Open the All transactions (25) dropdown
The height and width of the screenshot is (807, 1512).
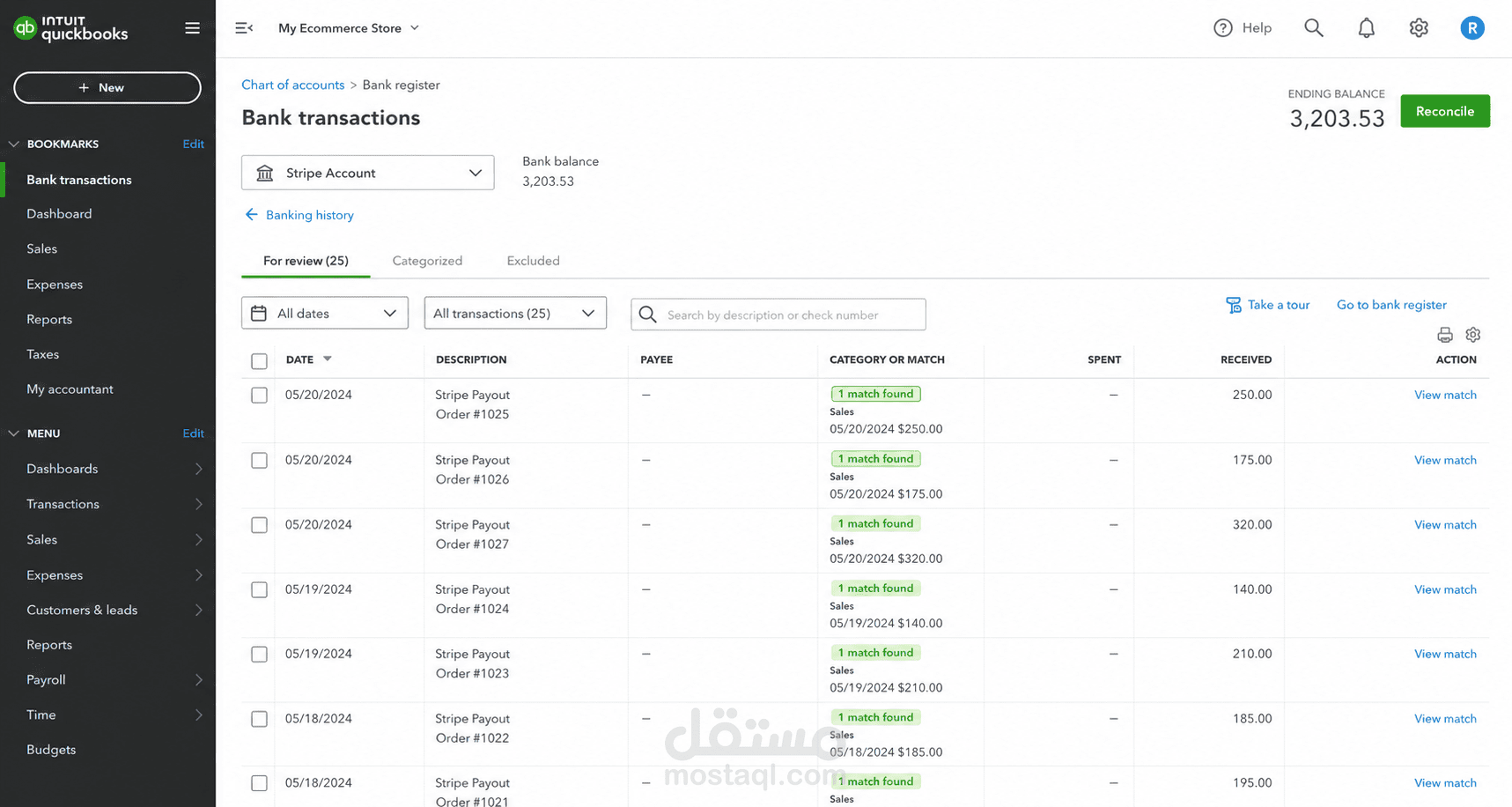click(515, 314)
